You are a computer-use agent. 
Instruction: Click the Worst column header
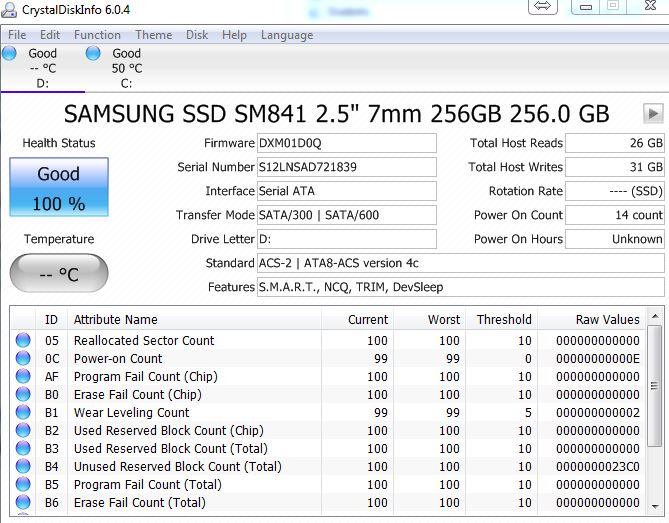click(x=429, y=319)
